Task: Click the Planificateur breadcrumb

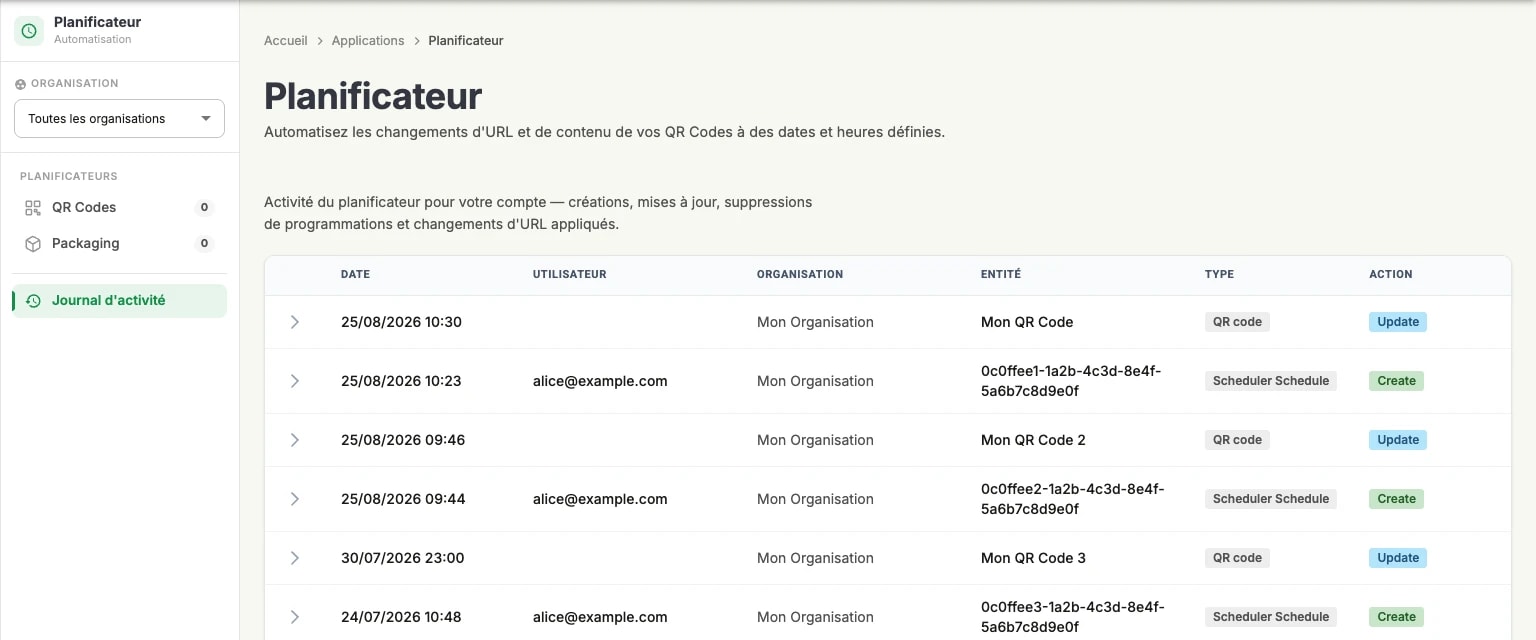Action: pyautogui.click(x=466, y=41)
